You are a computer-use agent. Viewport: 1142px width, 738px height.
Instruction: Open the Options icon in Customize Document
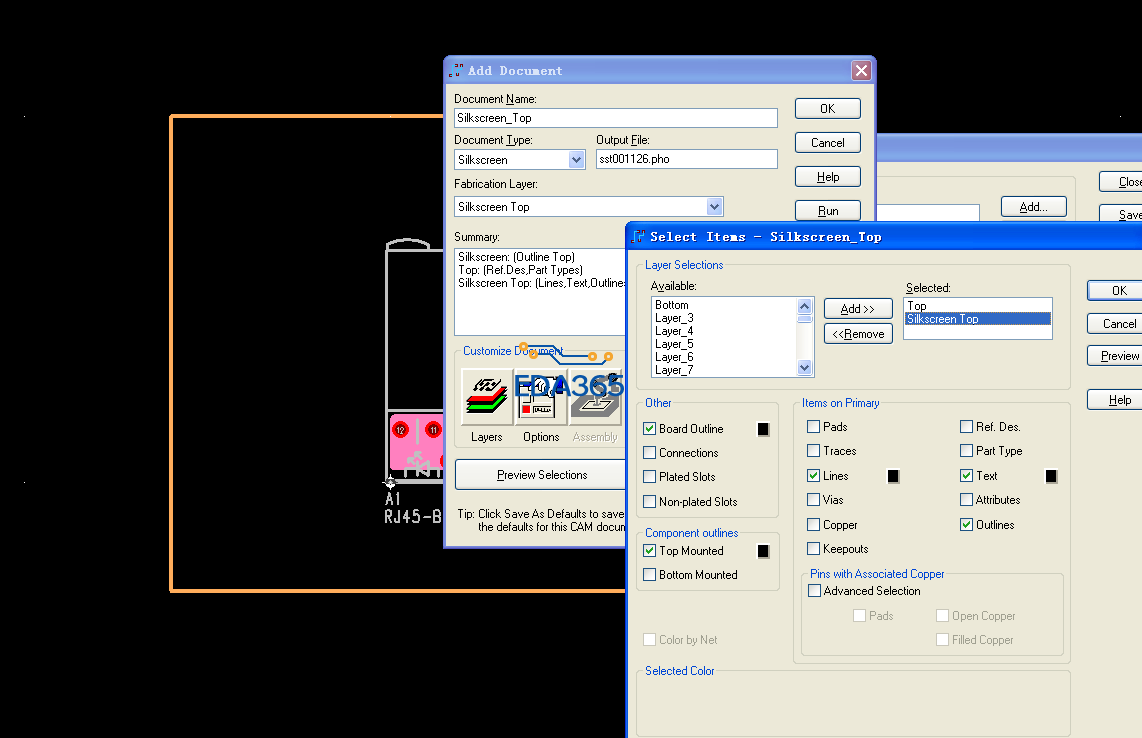(x=541, y=398)
